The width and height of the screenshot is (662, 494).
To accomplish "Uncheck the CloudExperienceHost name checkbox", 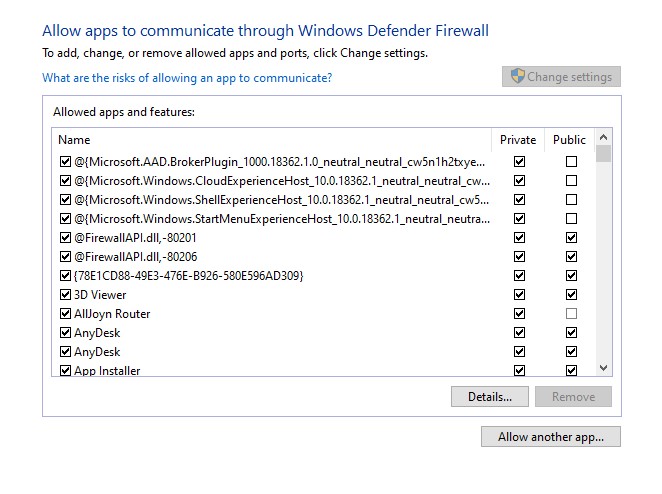I will [x=65, y=181].
